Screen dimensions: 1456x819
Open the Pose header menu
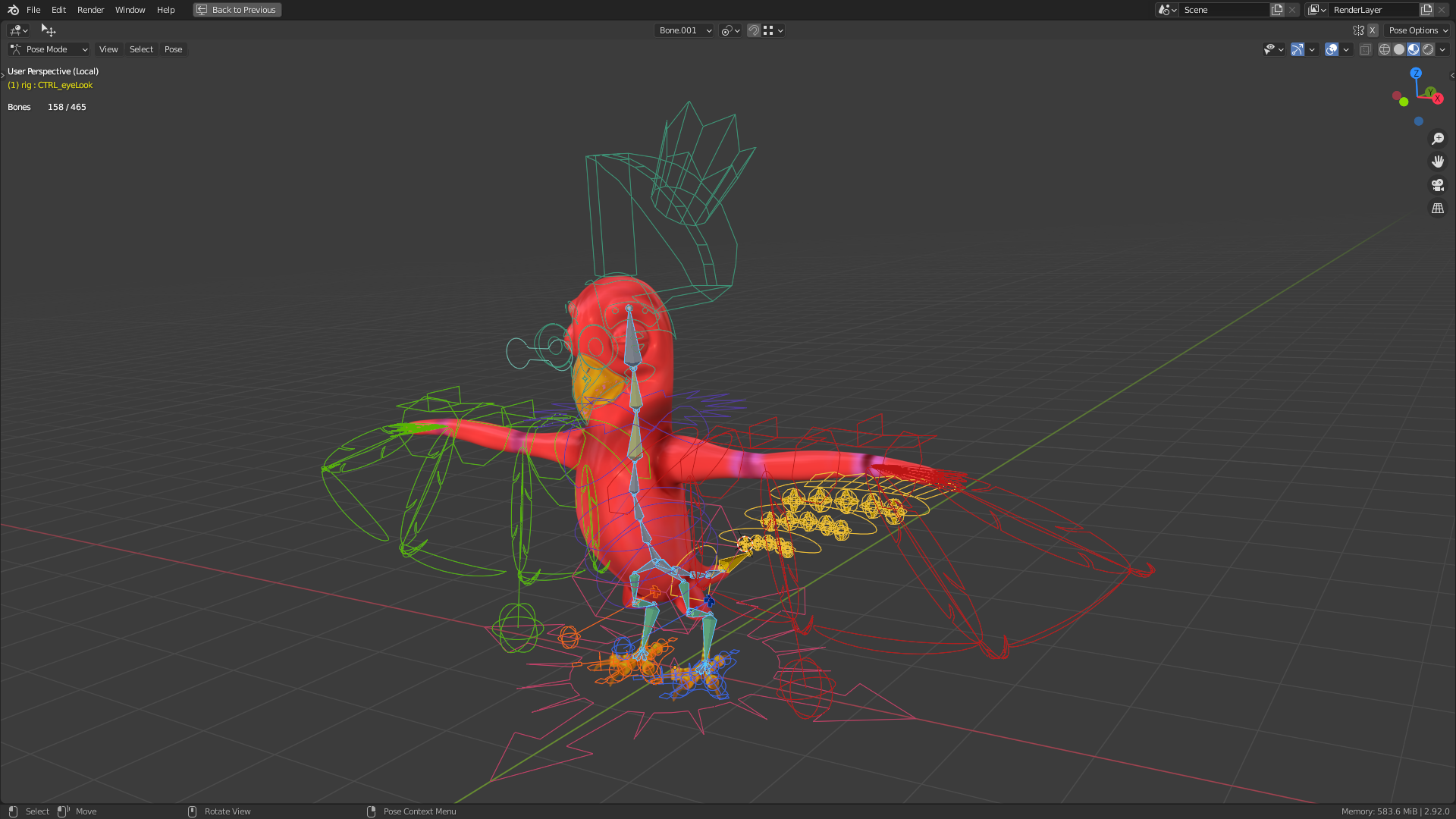pos(173,49)
